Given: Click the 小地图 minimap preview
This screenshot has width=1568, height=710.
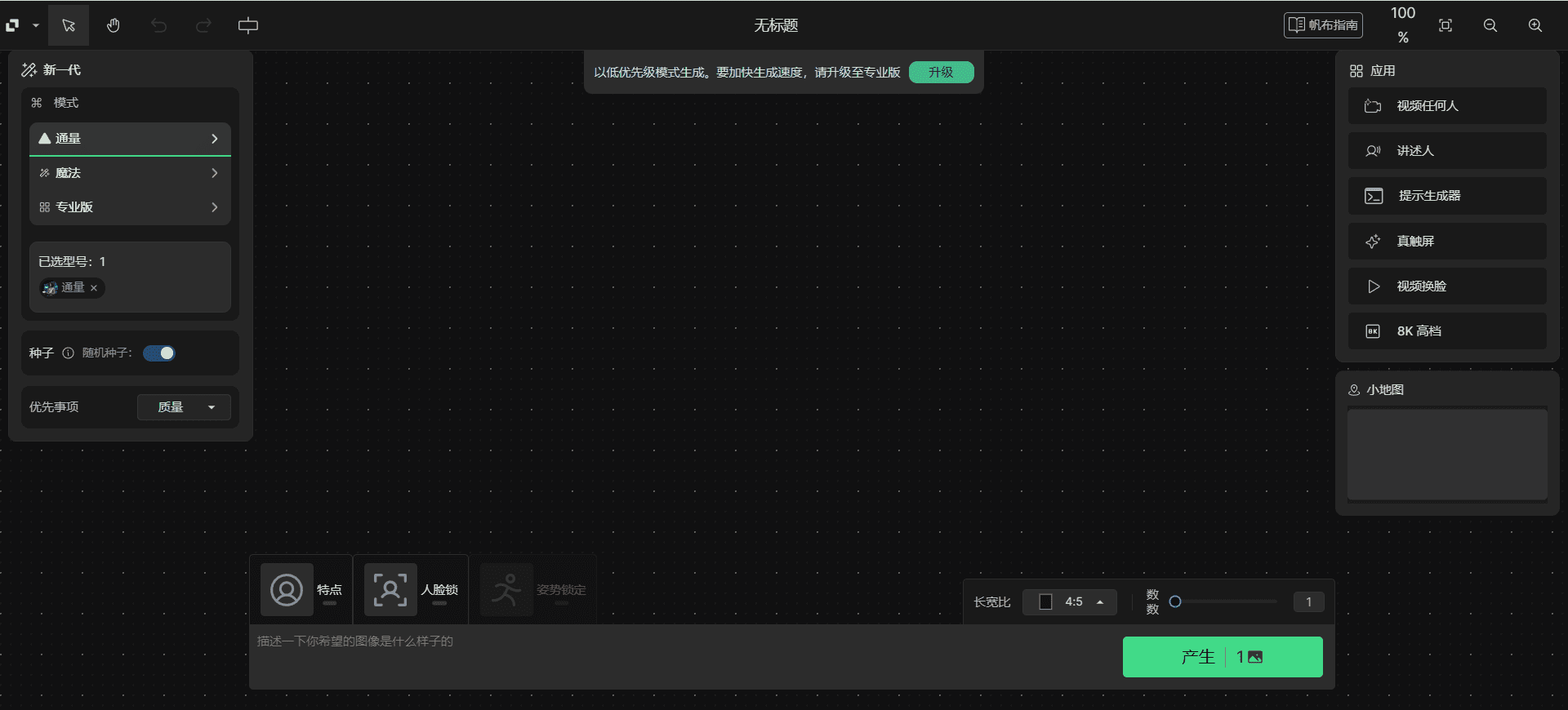Looking at the screenshot, I should [1447, 455].
